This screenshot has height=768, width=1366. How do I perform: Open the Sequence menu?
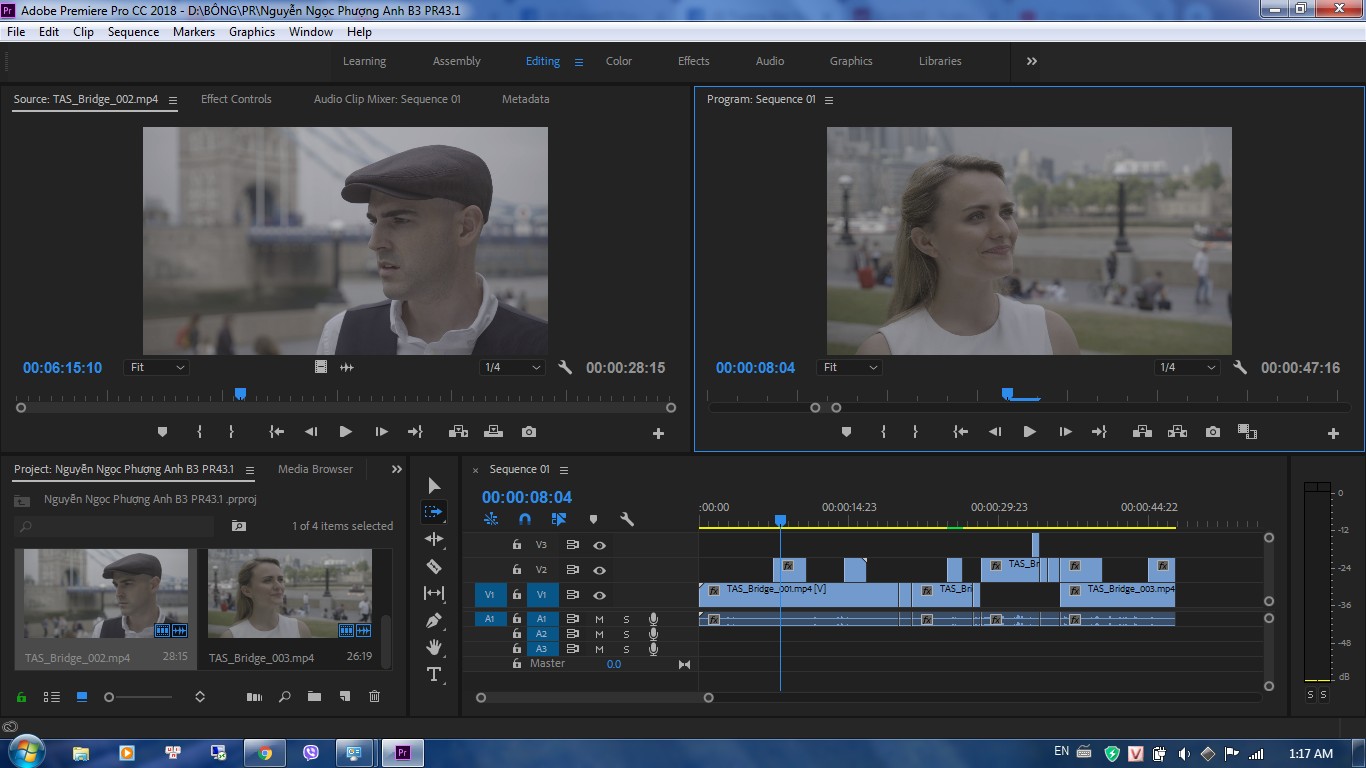133,32
